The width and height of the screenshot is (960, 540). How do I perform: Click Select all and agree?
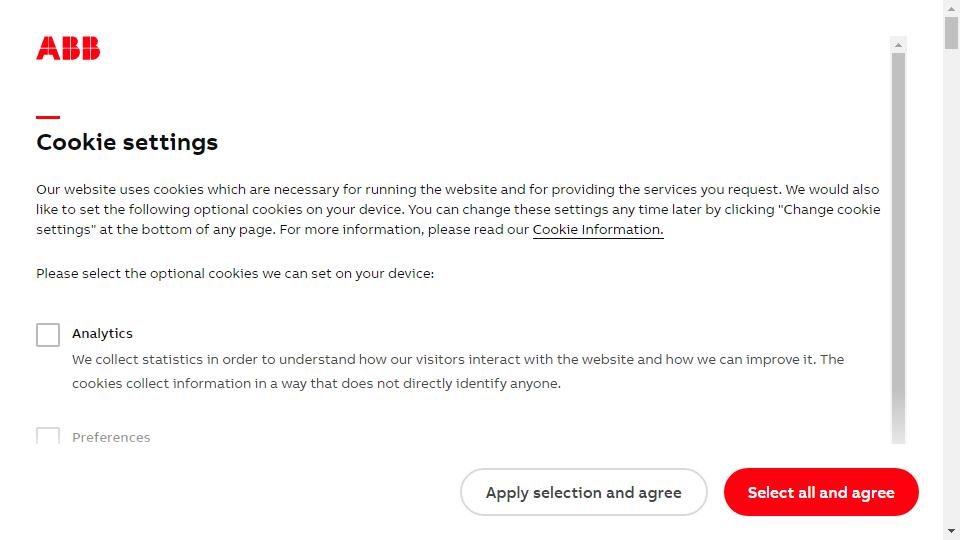point(821,492)
